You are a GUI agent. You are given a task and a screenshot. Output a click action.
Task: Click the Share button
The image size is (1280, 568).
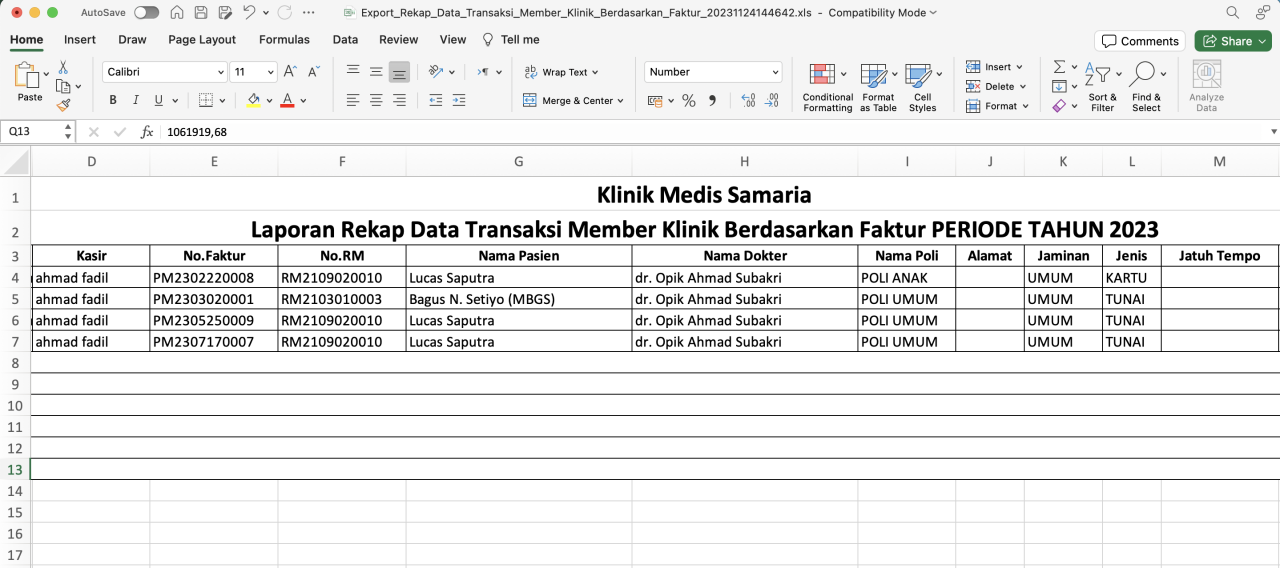tap(1232, 41)
